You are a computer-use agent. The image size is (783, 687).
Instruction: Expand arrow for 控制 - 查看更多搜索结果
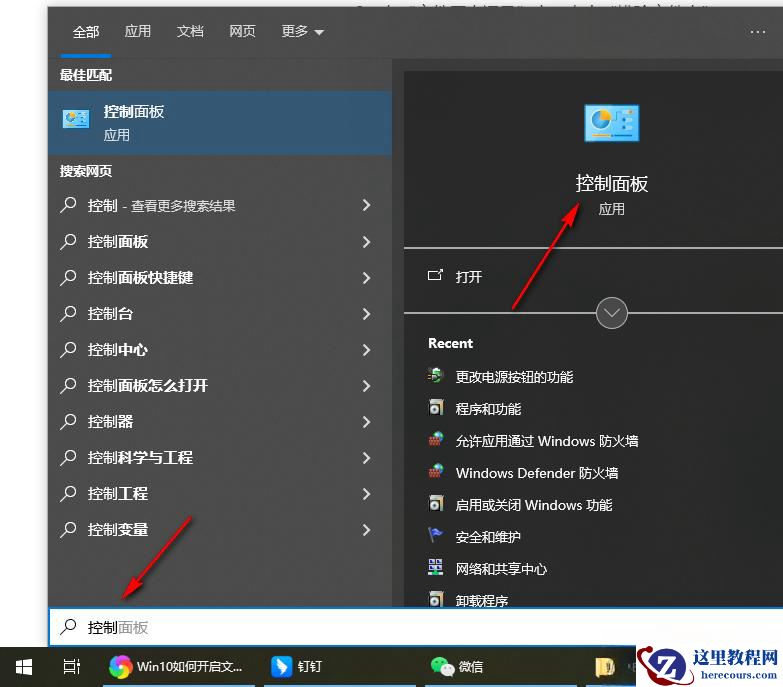pos(366,205)
